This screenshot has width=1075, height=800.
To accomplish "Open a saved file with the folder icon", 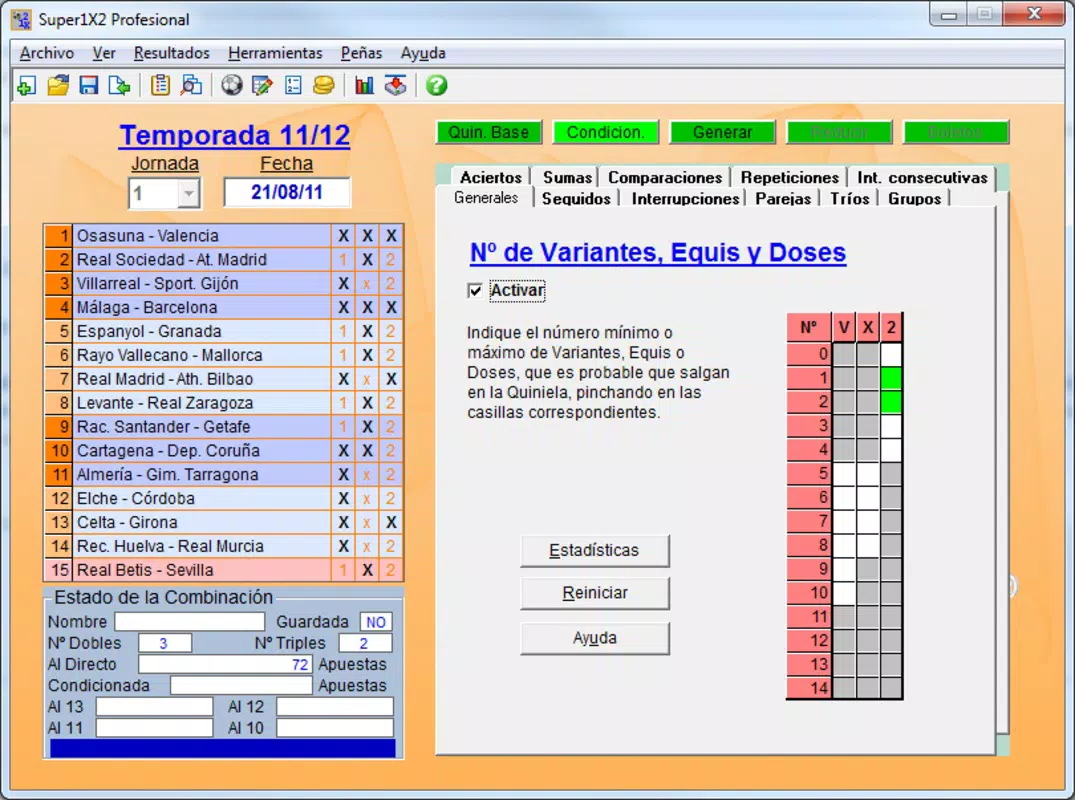I will coord(58,86).
